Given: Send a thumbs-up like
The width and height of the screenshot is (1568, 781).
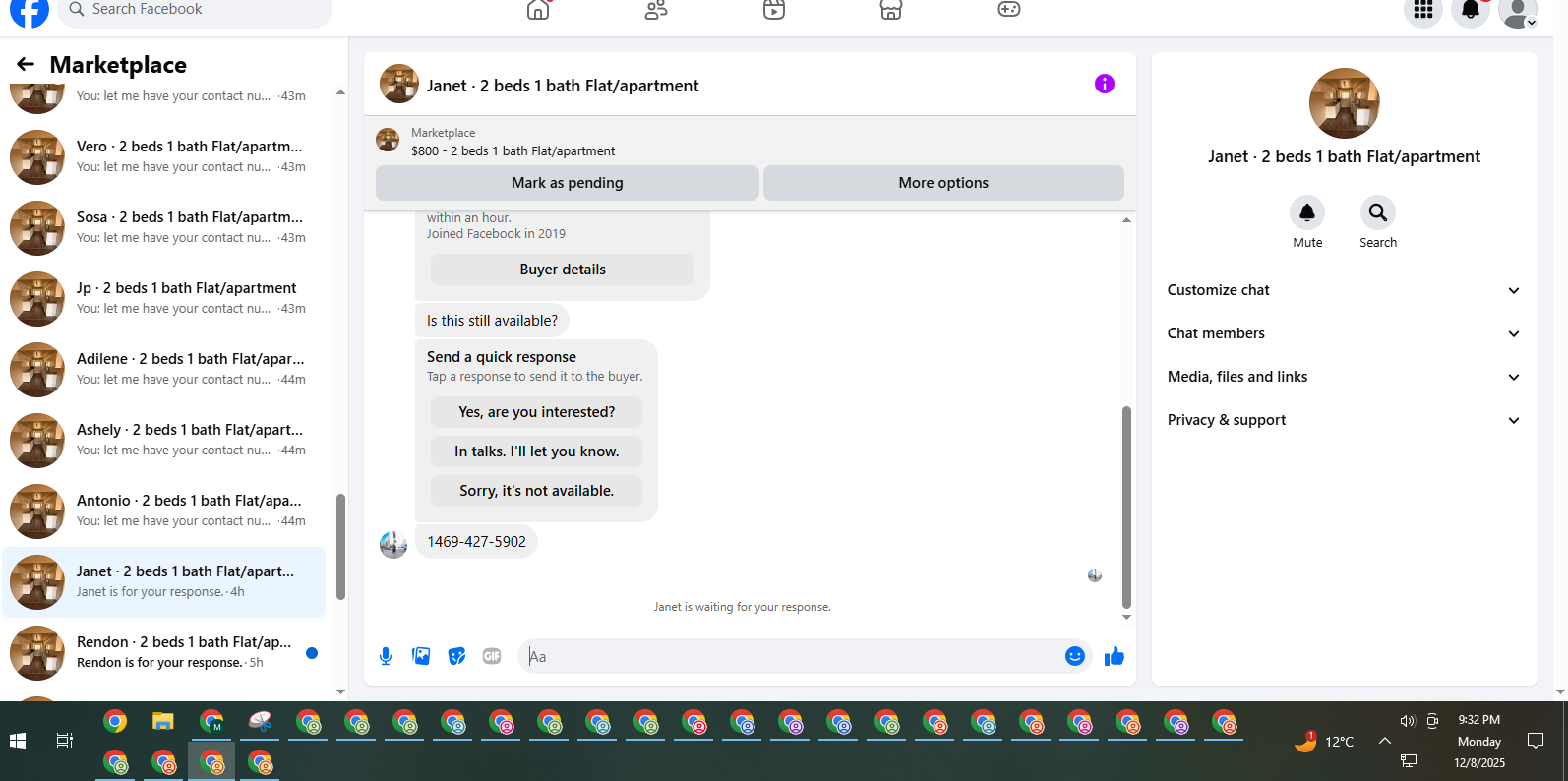Looking at the screenshot, I should (1115, 656).
